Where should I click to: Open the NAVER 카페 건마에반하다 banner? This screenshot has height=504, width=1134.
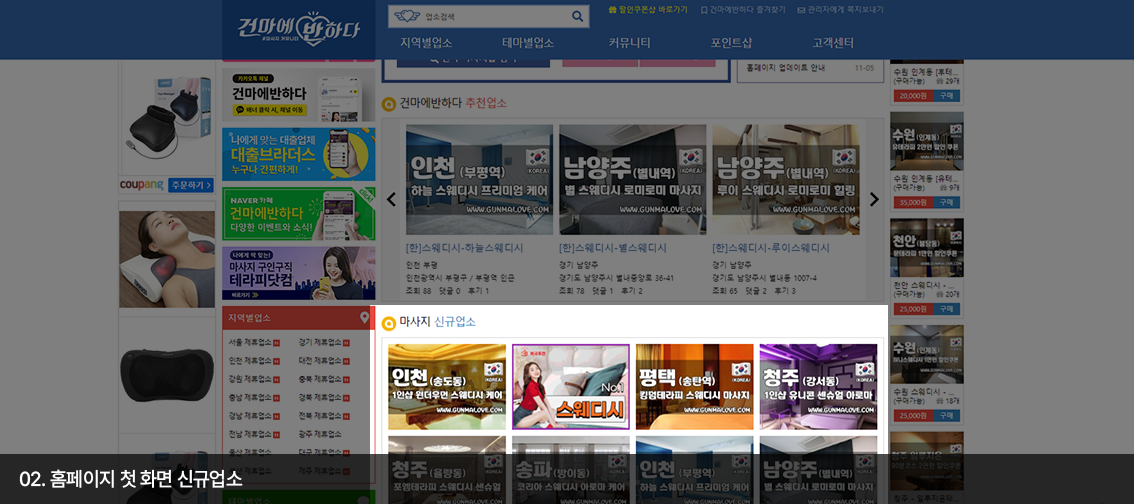(x=299, y=214)
